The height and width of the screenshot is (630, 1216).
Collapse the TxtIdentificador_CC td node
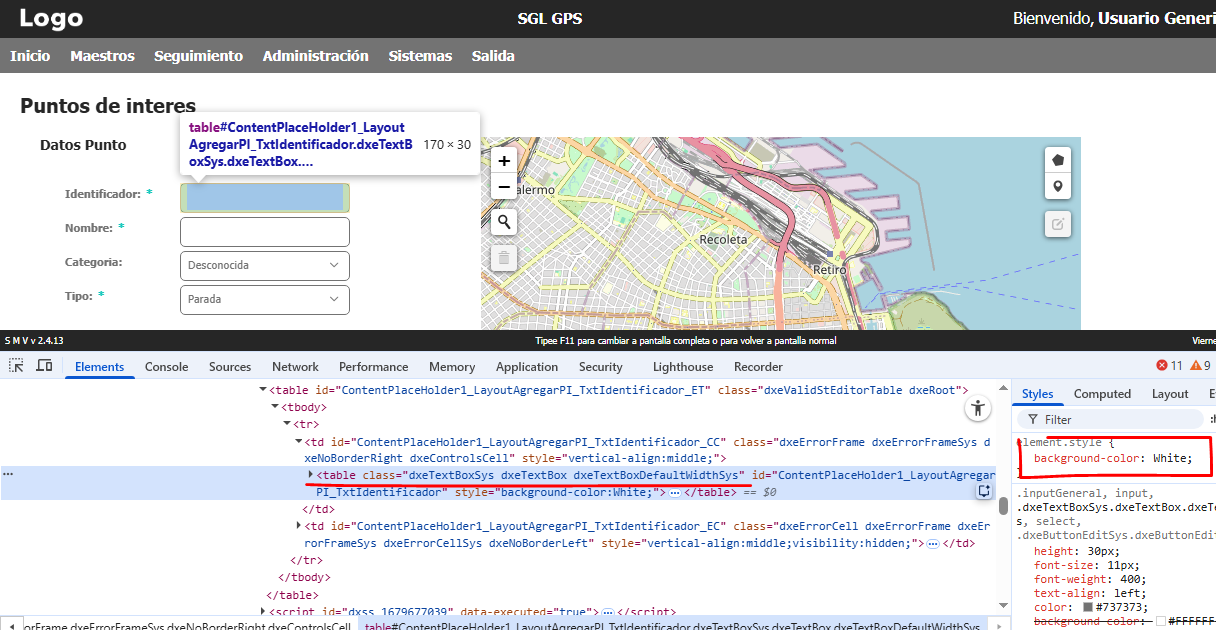(298, 441)
